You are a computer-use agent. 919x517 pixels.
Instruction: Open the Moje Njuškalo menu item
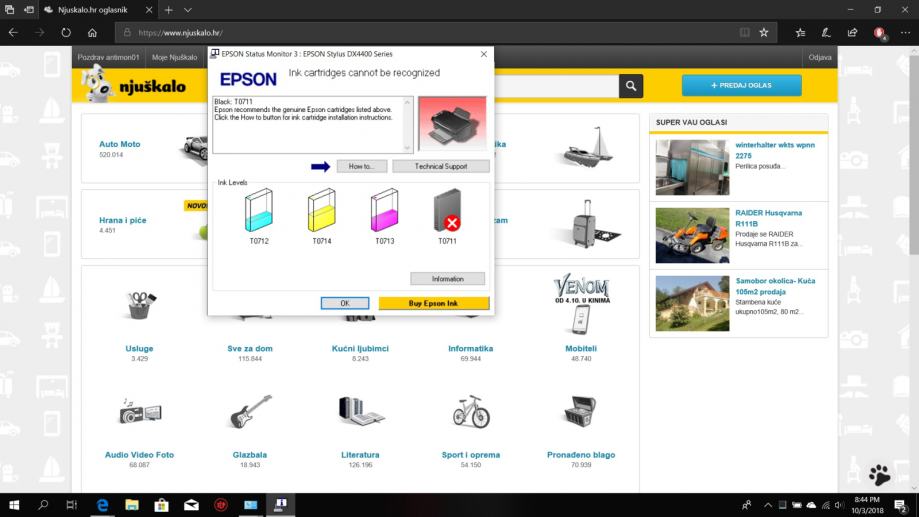coord(175,57)
